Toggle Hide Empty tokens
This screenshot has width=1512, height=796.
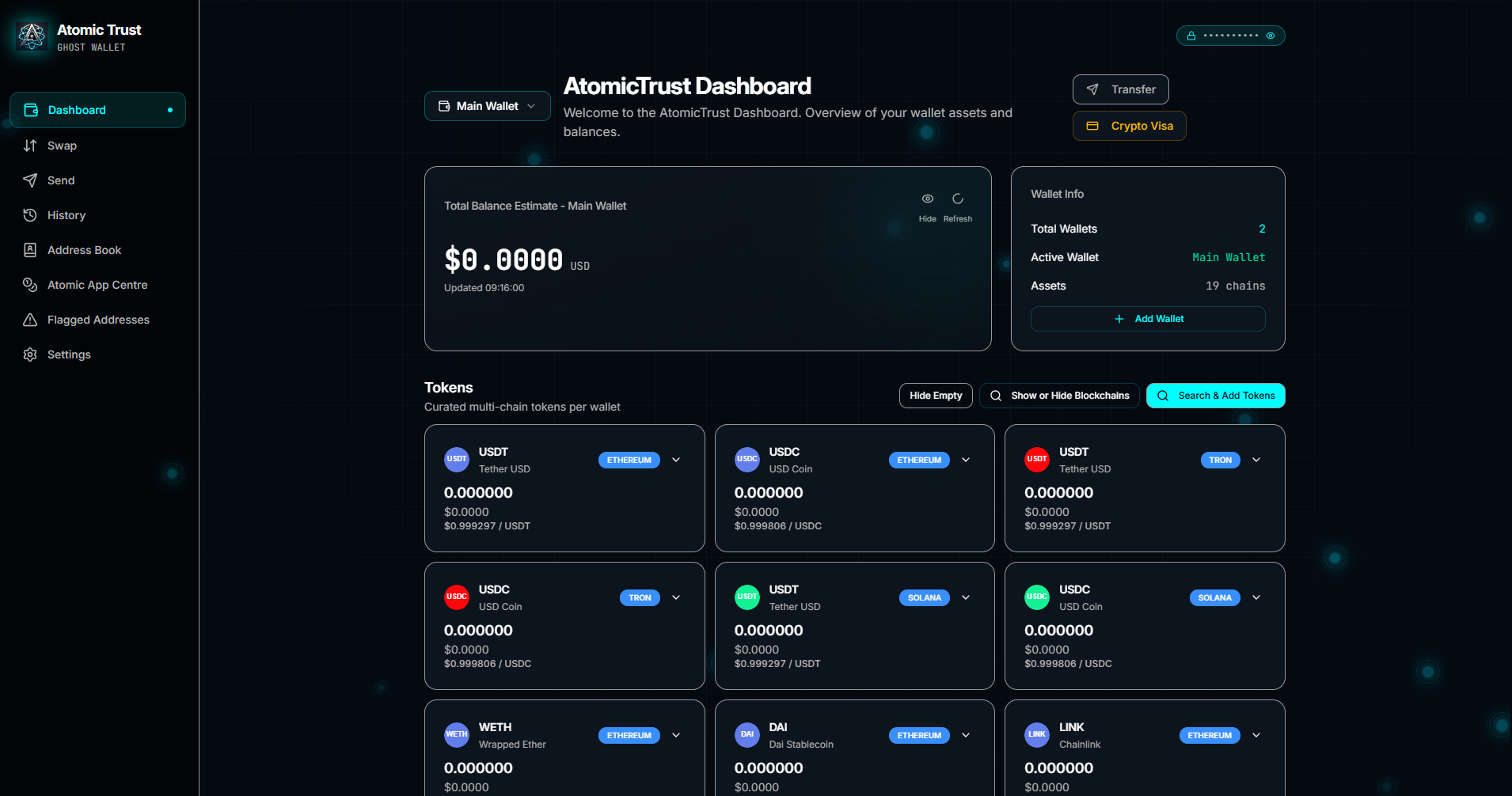pos(936,396)
